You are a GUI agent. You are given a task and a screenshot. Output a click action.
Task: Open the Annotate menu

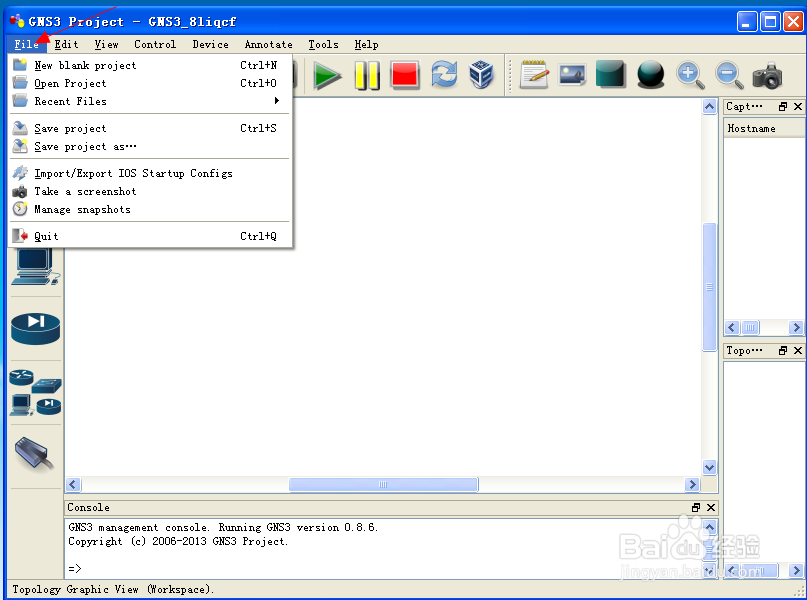point(269,45)
